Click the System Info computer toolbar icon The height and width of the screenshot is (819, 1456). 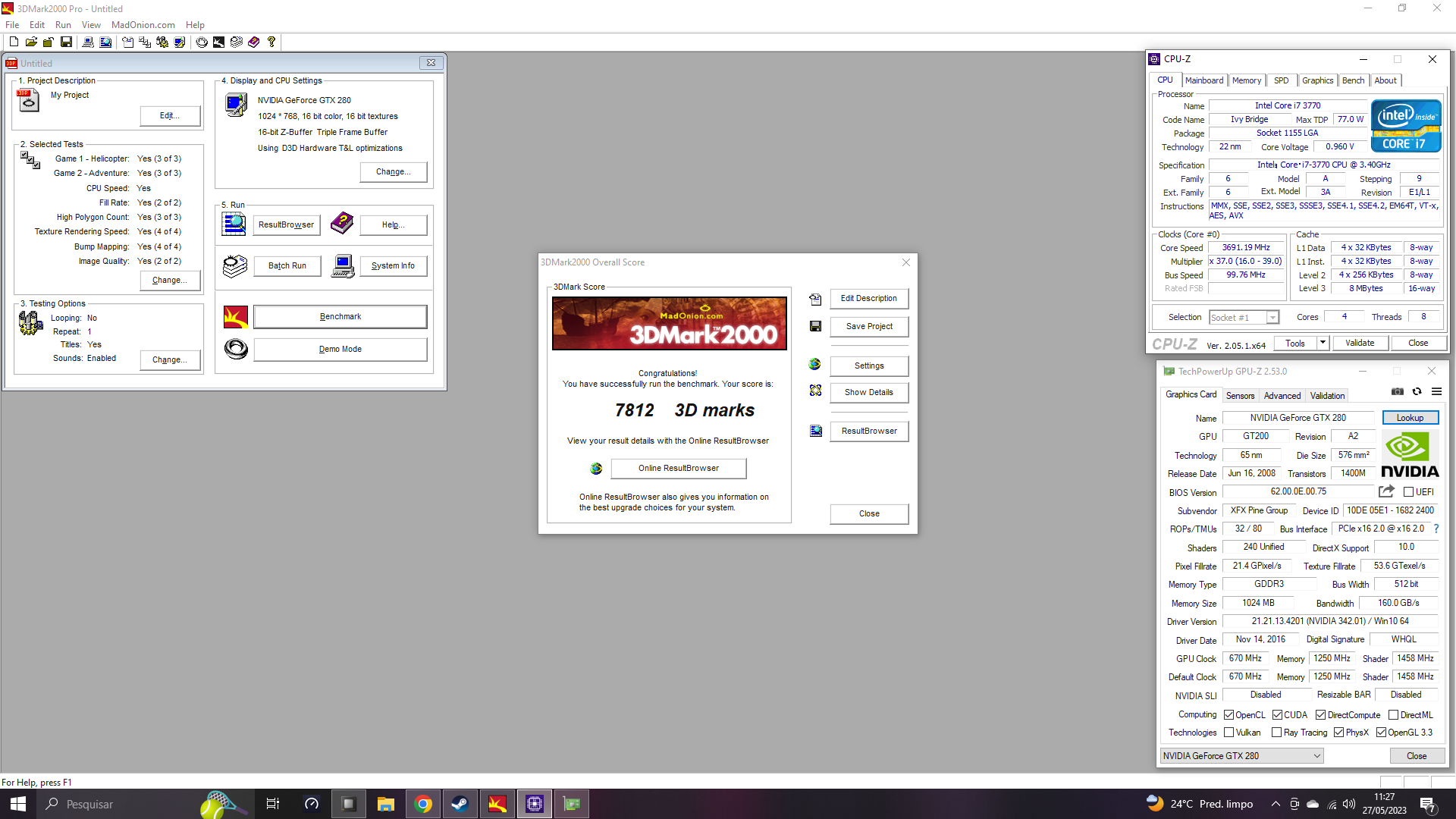(88, 42)
